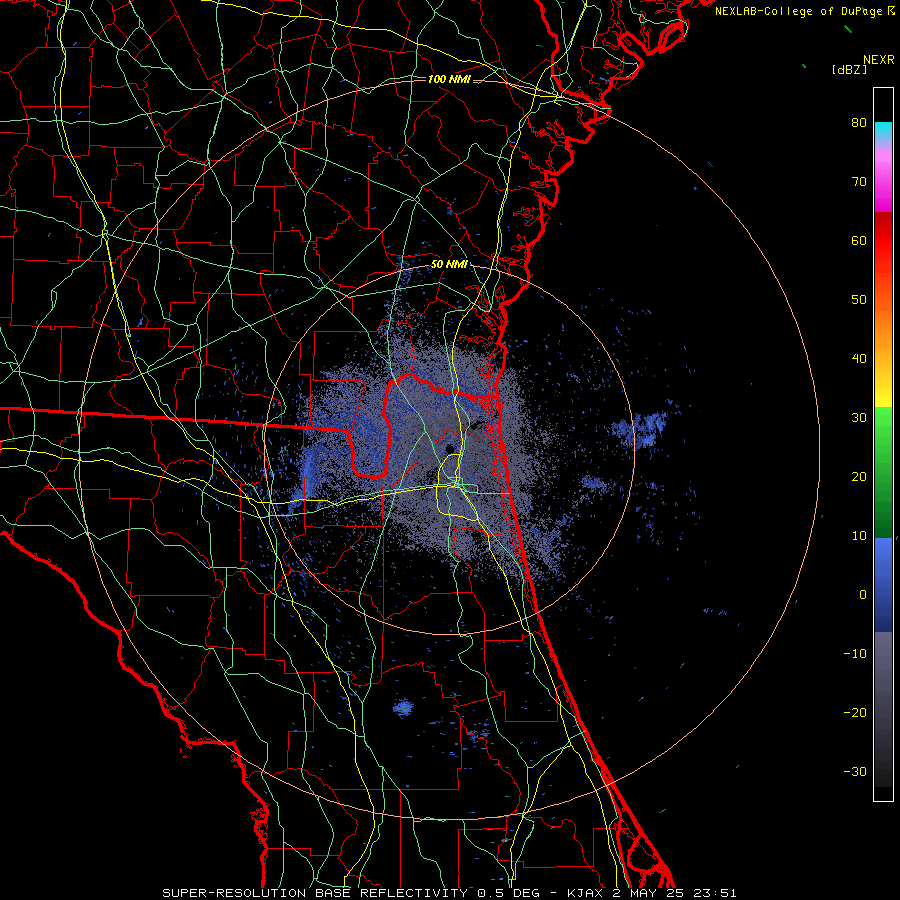This screenshot has width=900, height=900.
Task: Click the 100 NMI range ring label
Action: [448, 79]
